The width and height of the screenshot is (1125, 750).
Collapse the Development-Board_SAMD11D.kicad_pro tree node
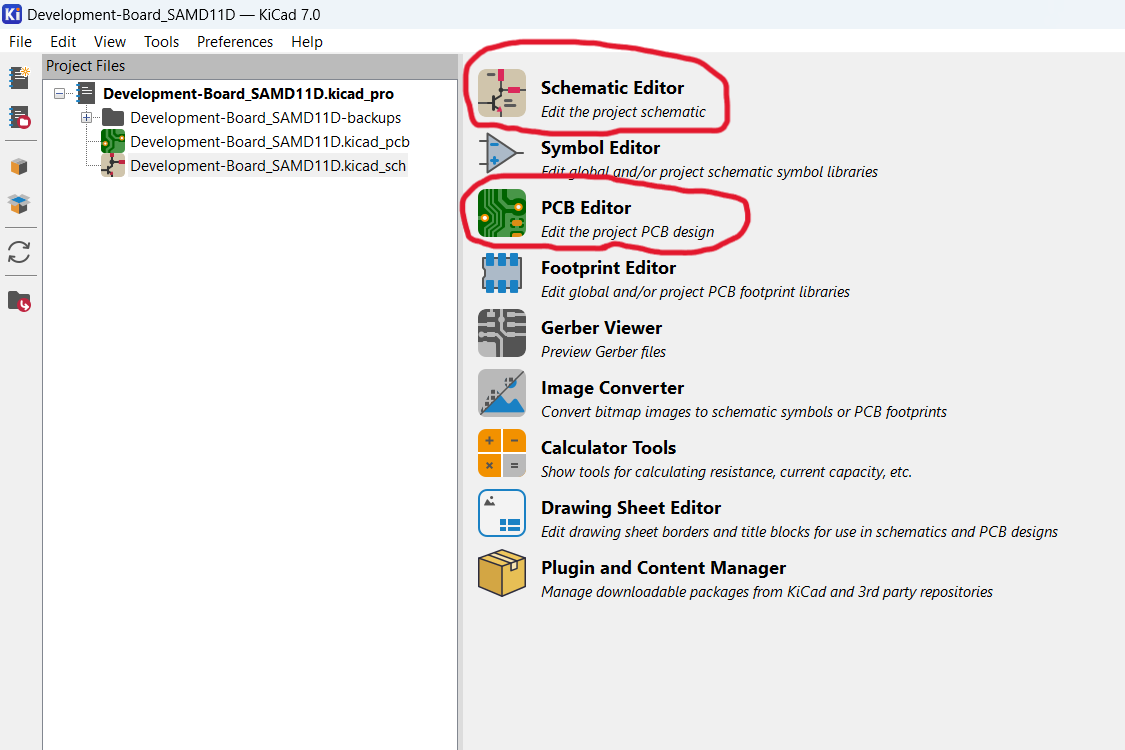[x=60, y=94]
